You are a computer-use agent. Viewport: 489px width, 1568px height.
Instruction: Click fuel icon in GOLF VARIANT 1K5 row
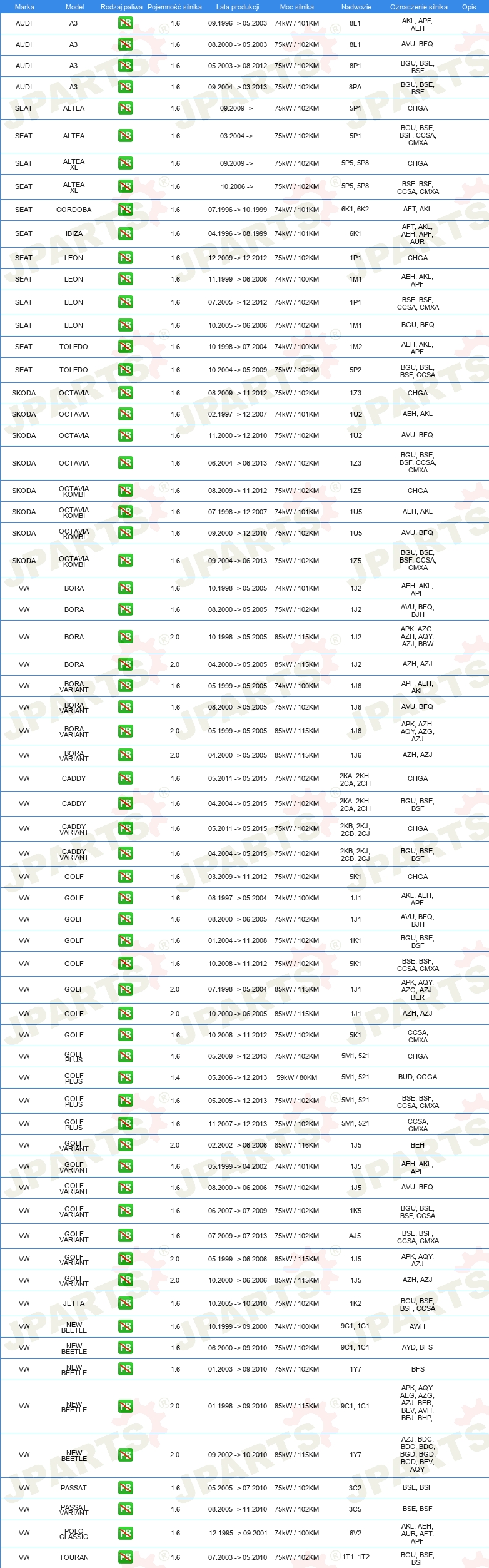tap(125, 1211)
